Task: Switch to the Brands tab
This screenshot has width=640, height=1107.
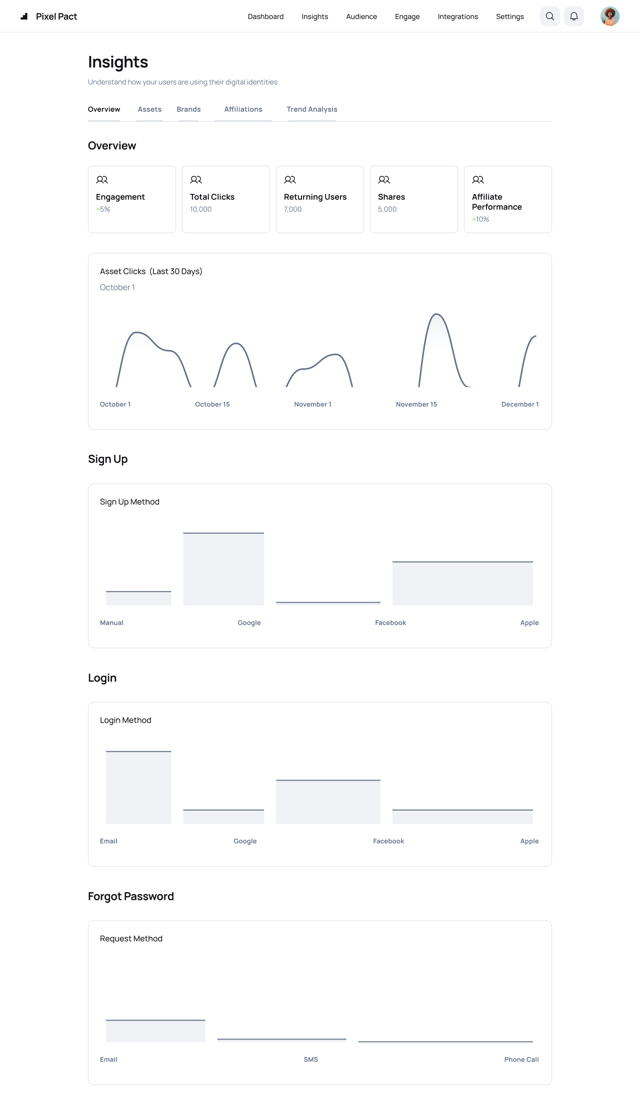Action: [x=188, y=109]
